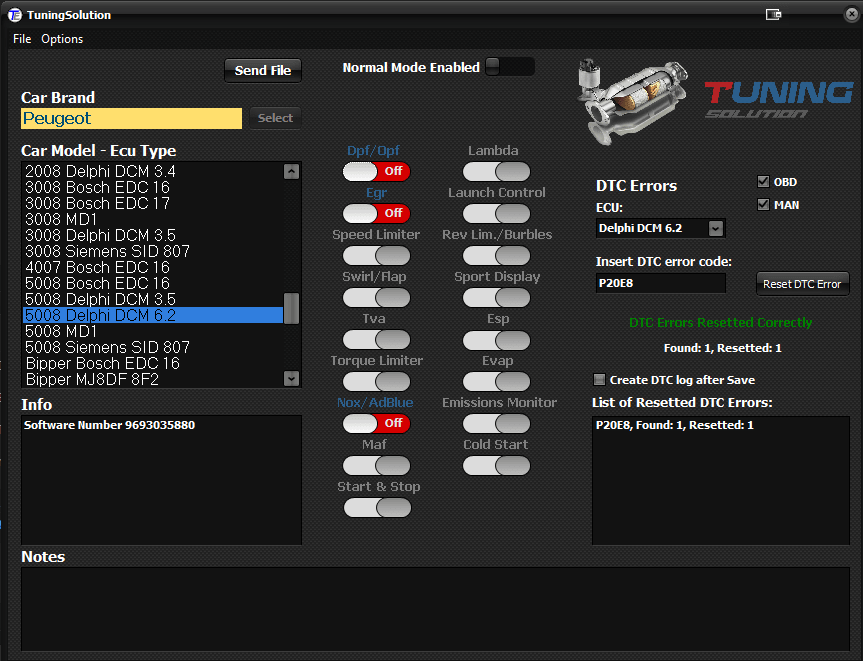Enable Create DTC log after Save
Image resolution: width=863 pixels, height=661 pixels.
(599, 379)
